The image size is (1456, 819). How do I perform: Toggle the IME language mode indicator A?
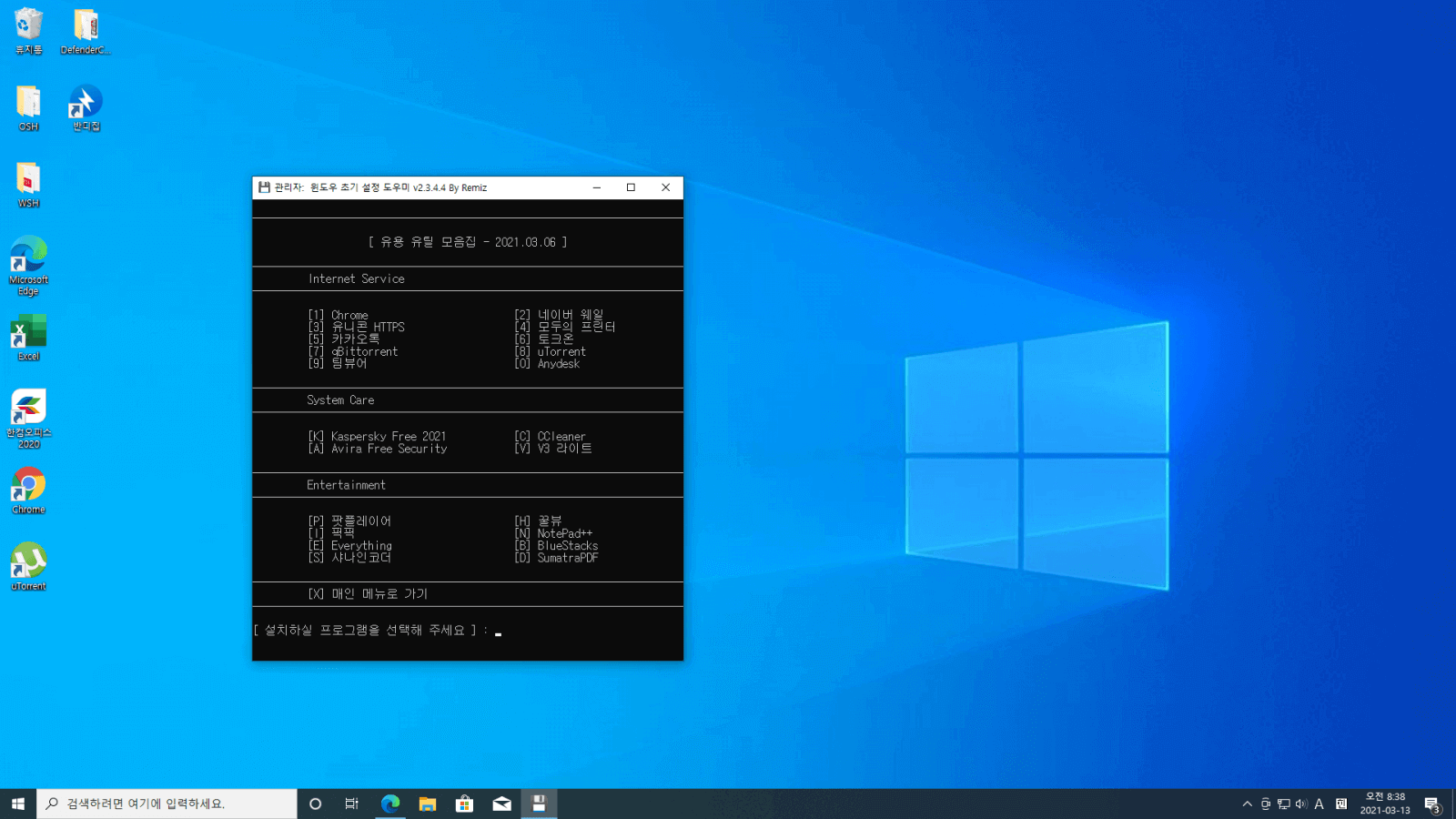1319,804
